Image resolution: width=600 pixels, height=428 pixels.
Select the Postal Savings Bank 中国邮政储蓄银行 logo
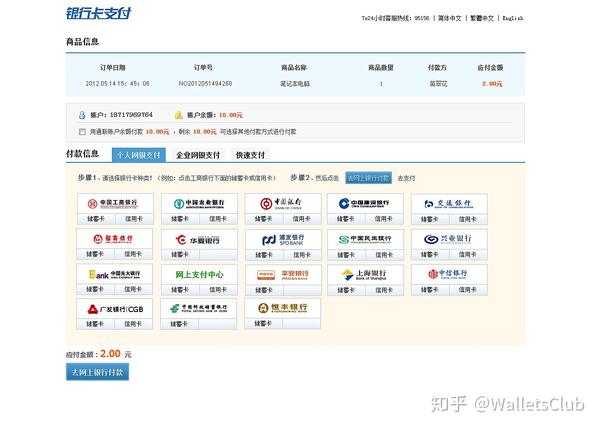pyautogui.click(x=199, y=308)
